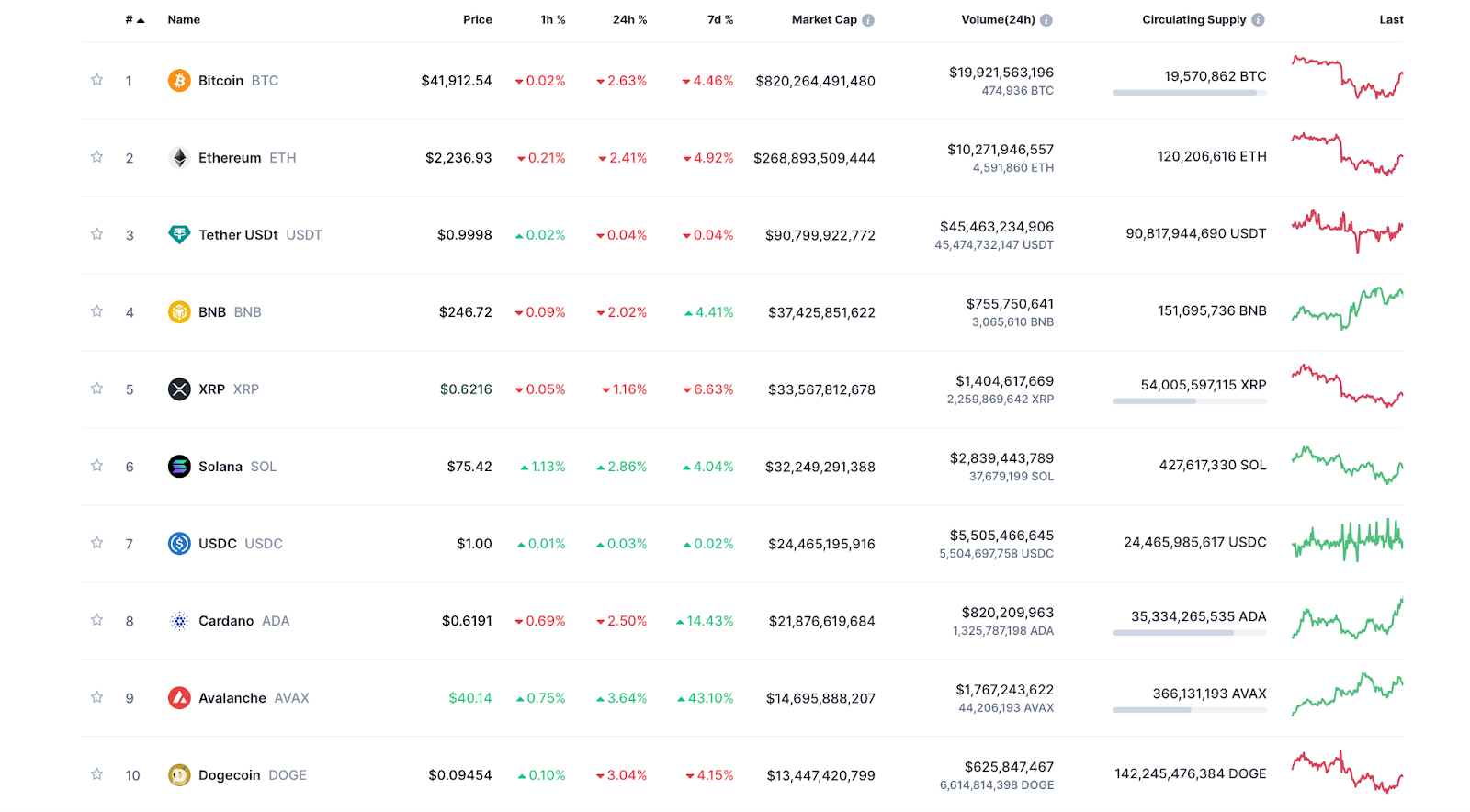This screenshot has height=812, width=1470.
Task: Open Bitcoin 7-day sparkline chart
Action: pyautogui.click(x=1347, y=77)
